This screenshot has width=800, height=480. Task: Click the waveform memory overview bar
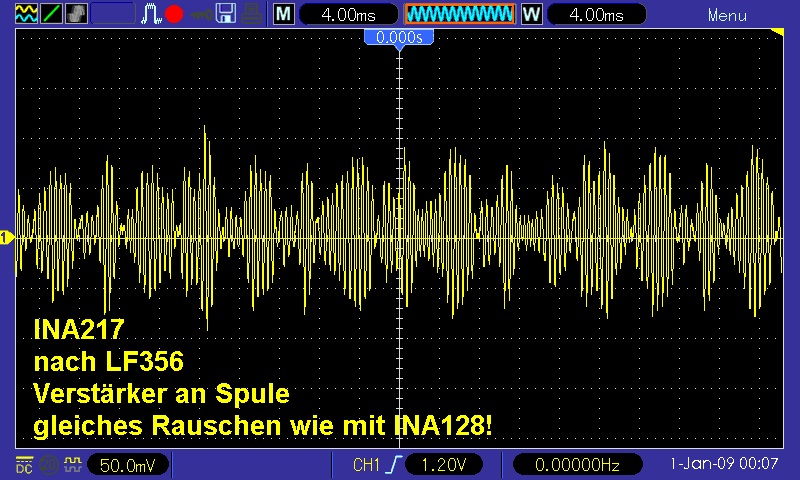point(460,14)
